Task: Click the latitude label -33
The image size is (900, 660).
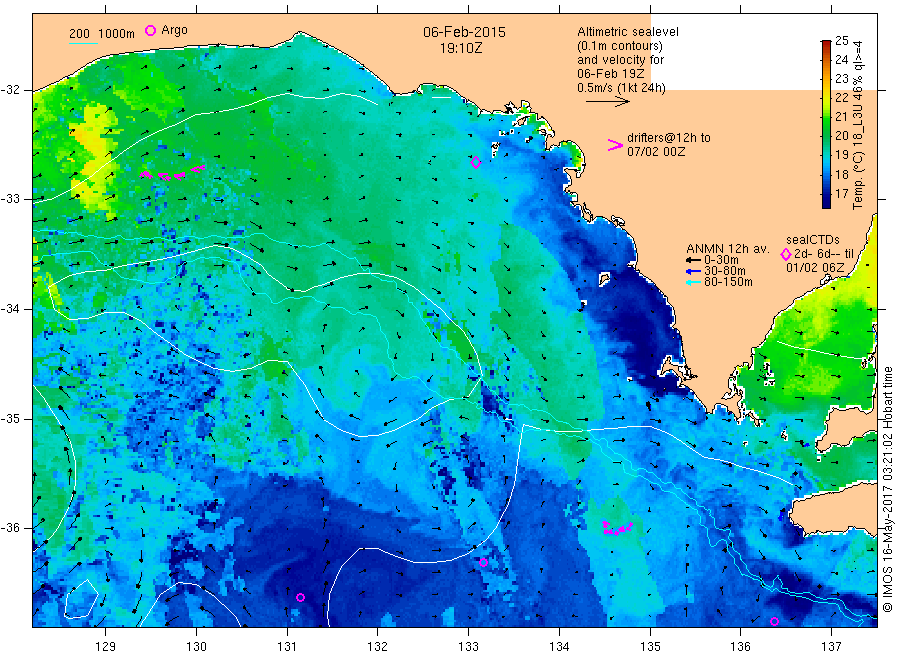Action: pyautogui.click(x=11, y=200)
